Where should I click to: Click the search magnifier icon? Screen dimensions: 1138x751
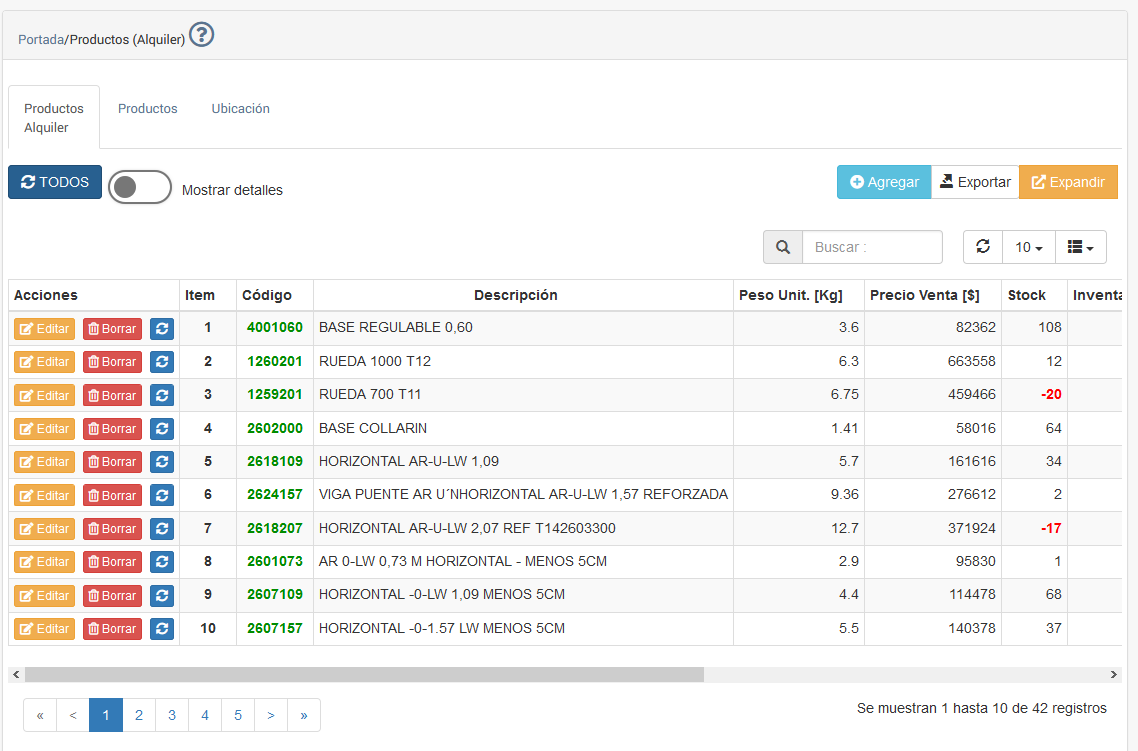coord(783,247)
